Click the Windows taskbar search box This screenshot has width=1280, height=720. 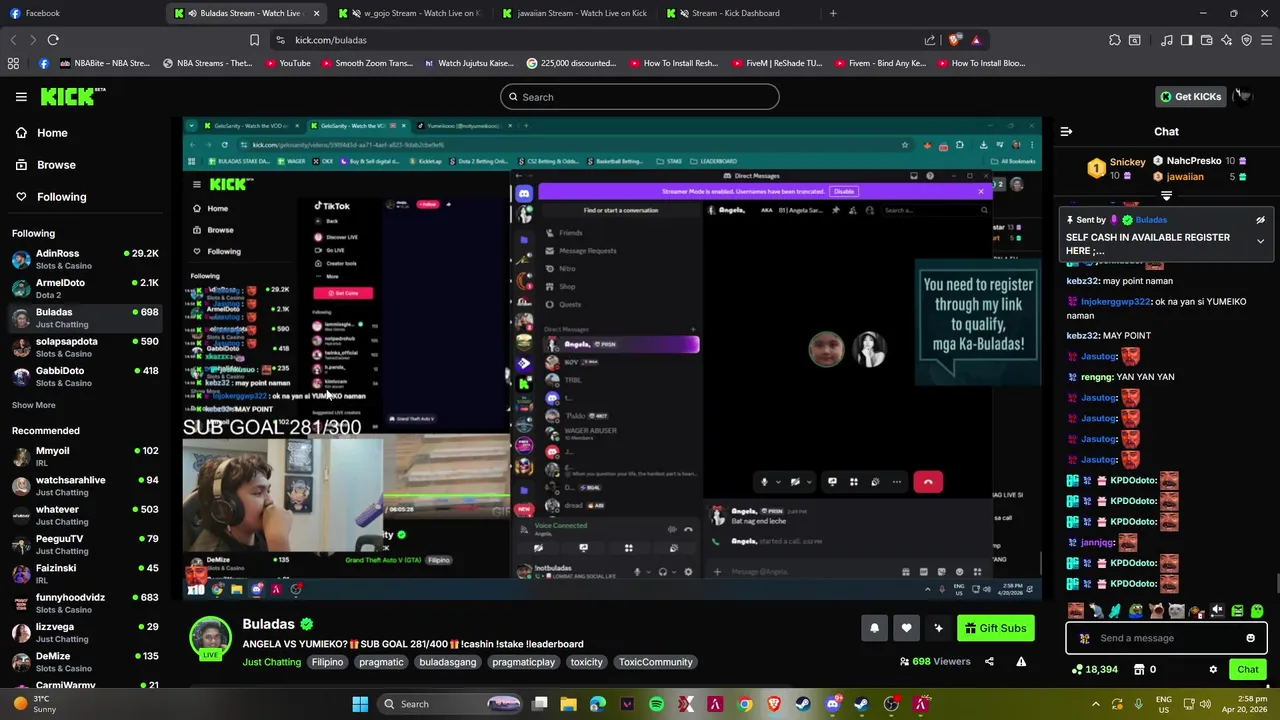point(450,704)
